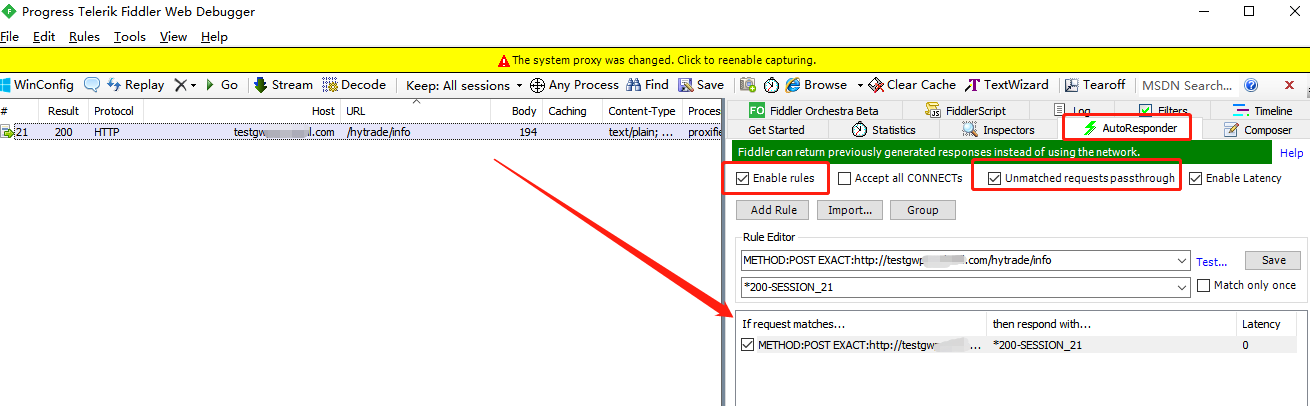Sort sessions by Body column header
Screen dimensions: 1310x406
(x=524, y=111)
